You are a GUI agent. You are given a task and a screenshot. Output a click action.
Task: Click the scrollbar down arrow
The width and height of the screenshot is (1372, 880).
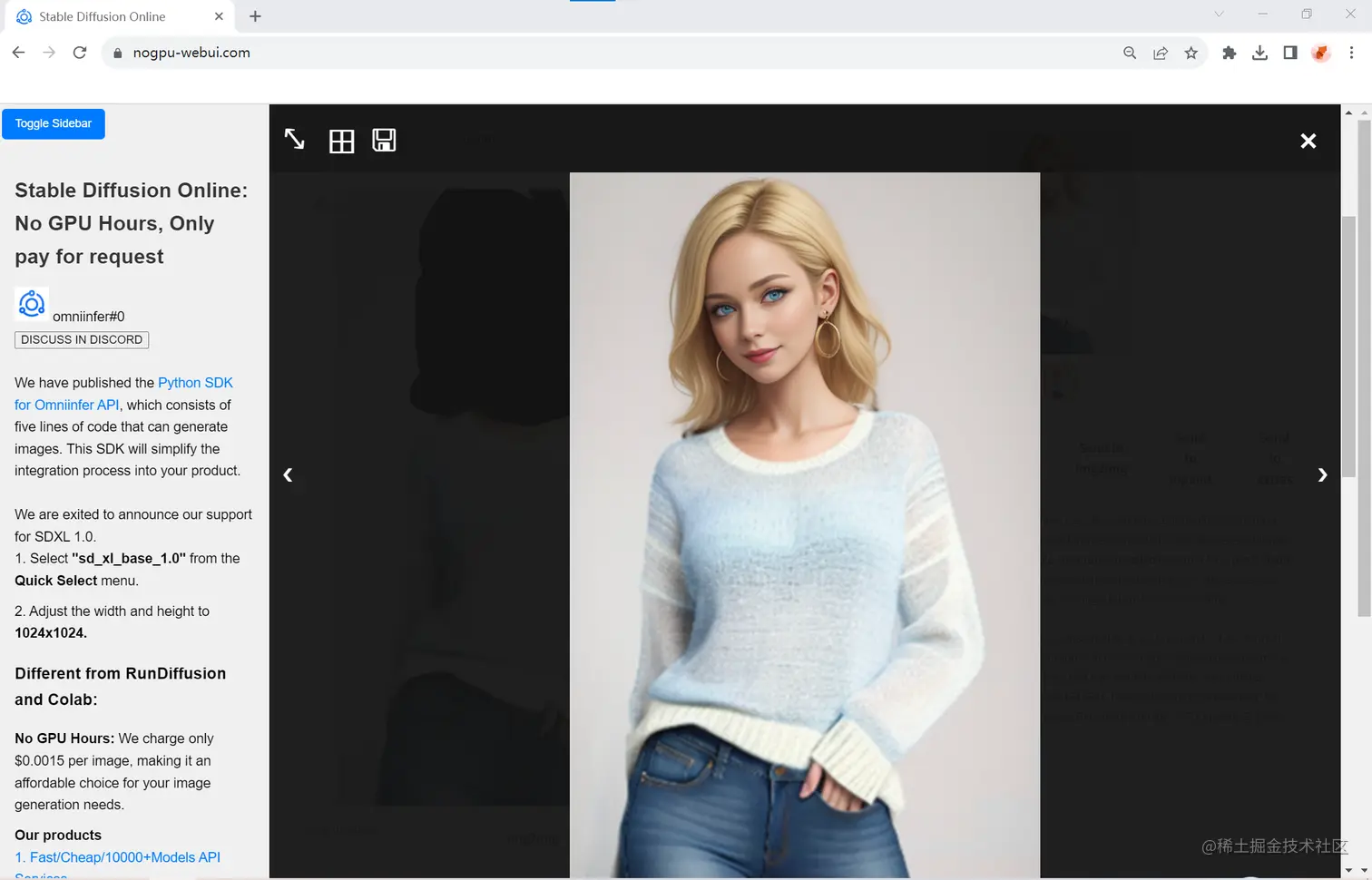pos(1363,871)
